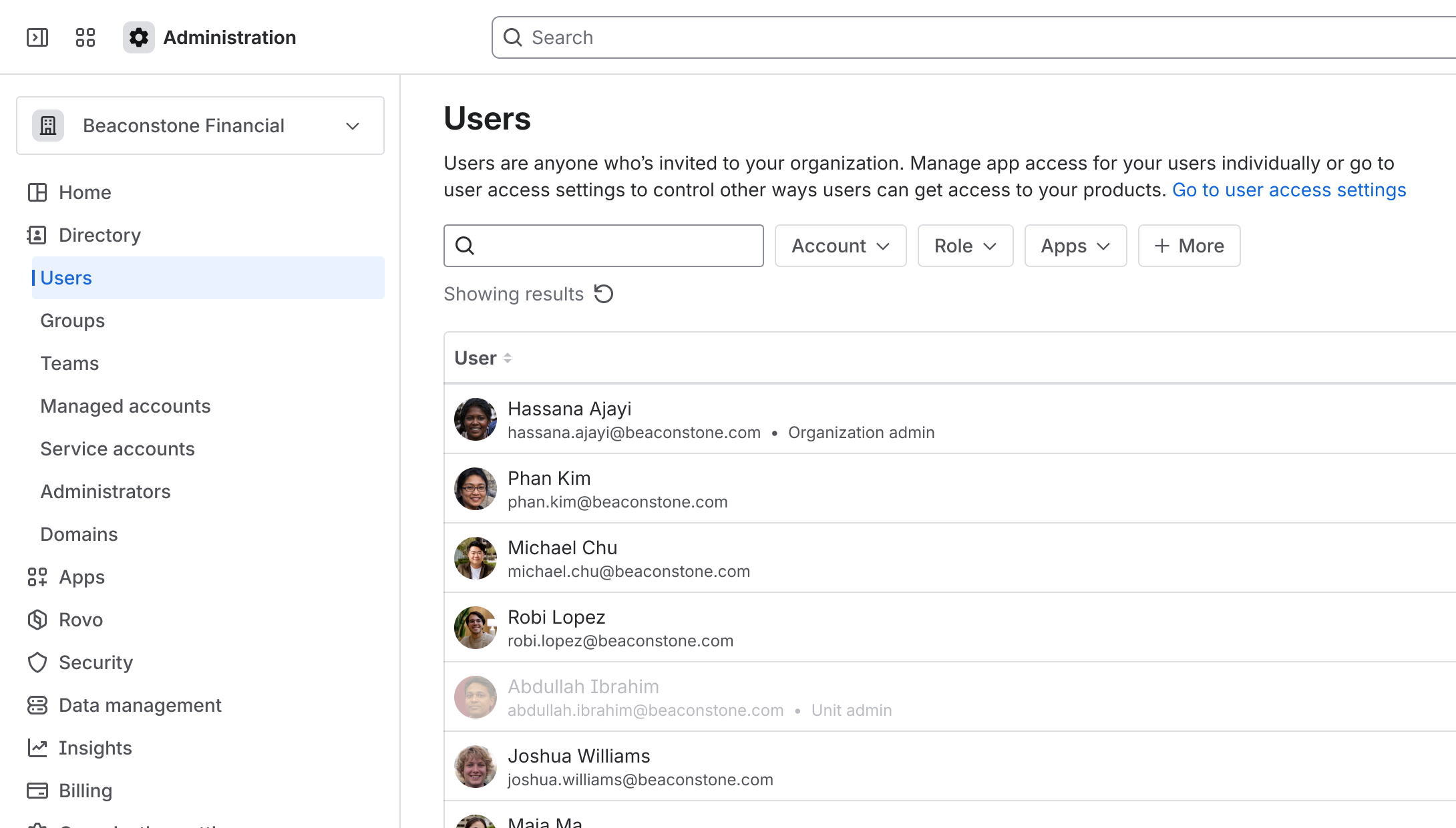
Task: Open the Account filter dropdown
Action: (x=840, y=246)
